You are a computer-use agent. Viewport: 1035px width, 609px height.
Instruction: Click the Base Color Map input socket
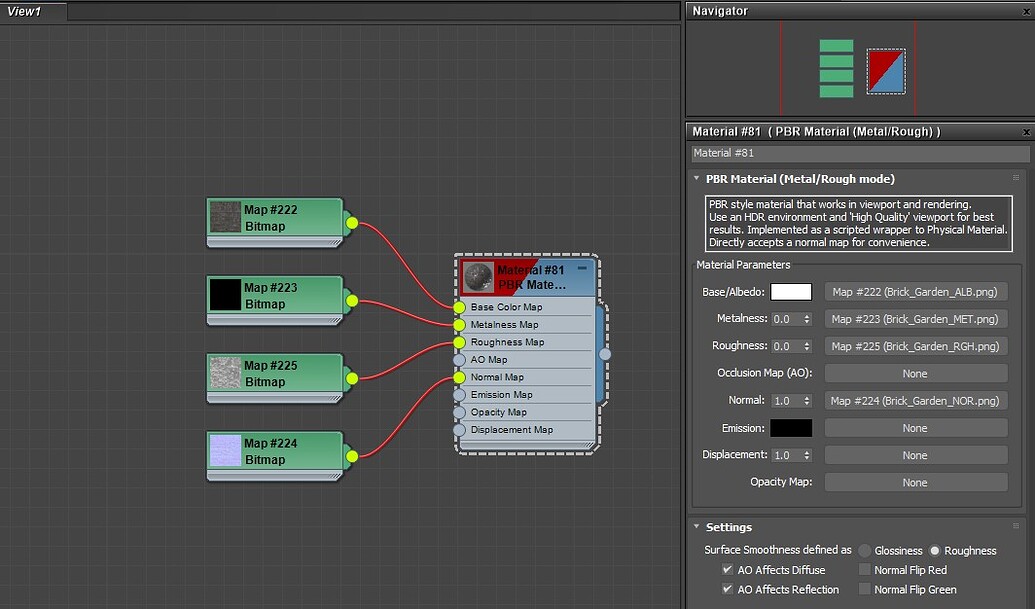pyautogui.click(x=459, y=308)
